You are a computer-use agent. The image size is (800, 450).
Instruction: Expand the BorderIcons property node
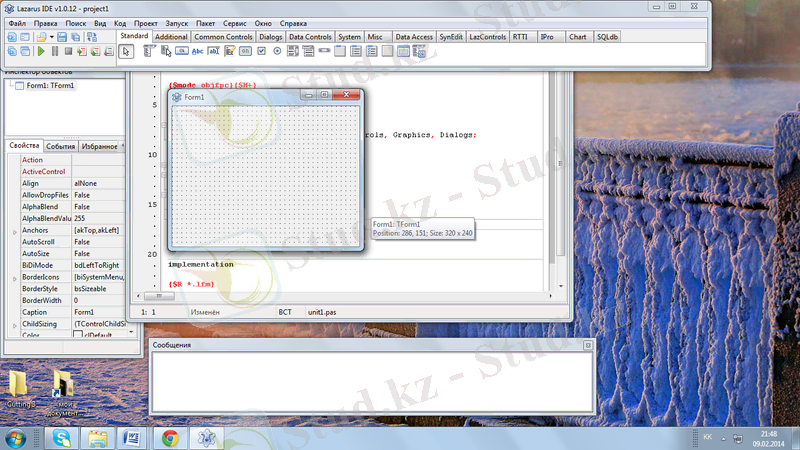pos(14,277)
